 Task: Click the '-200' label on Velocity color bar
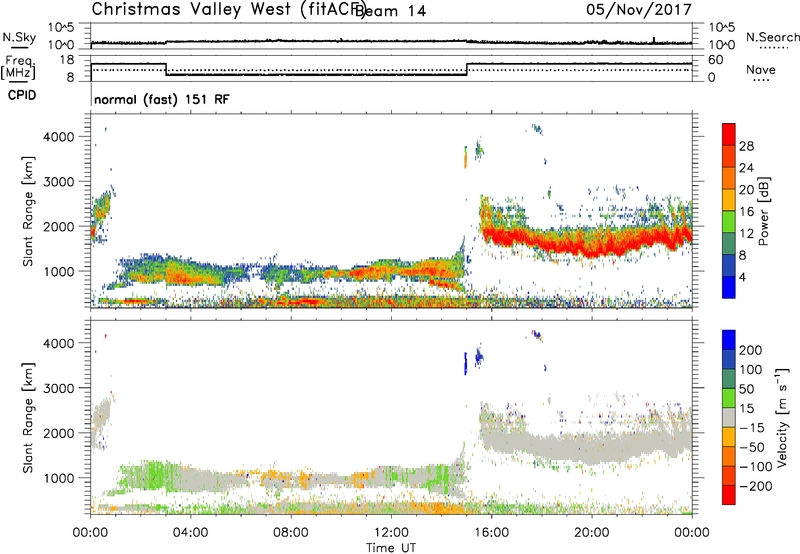756,486
